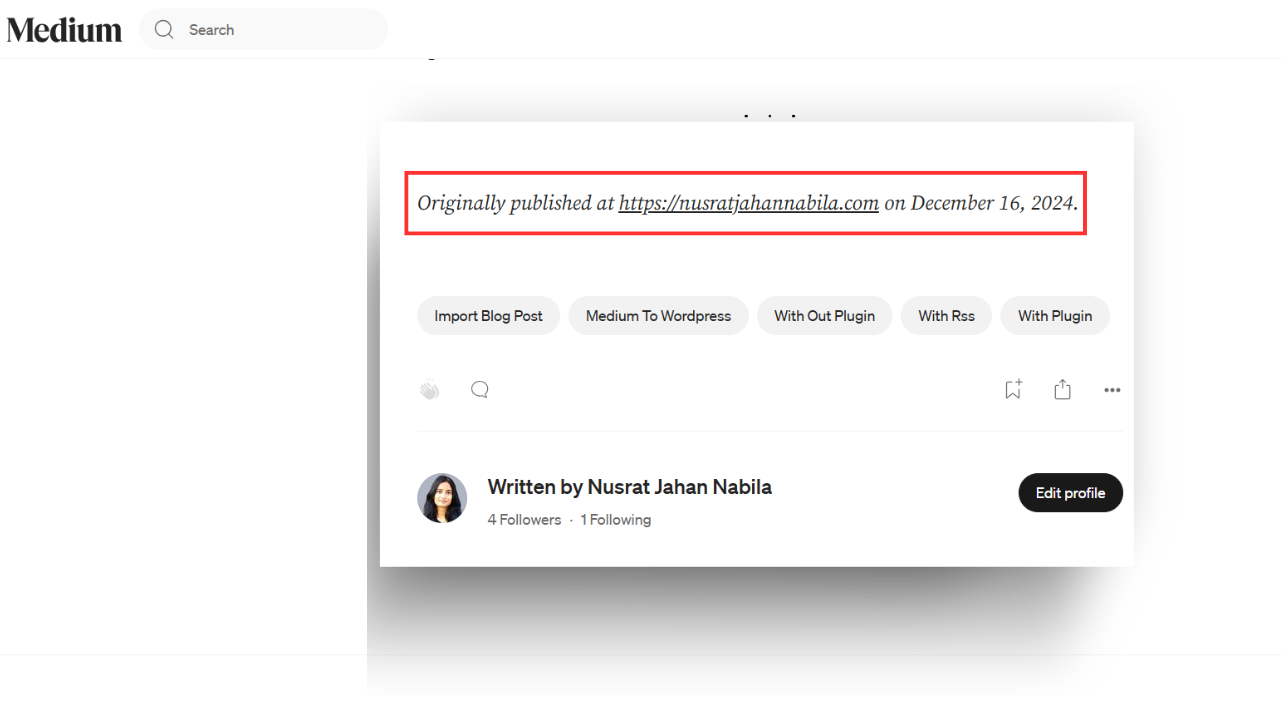The image size is (1281, 720).
Task: Click the share story icon
Action: tap(1062, 390)
